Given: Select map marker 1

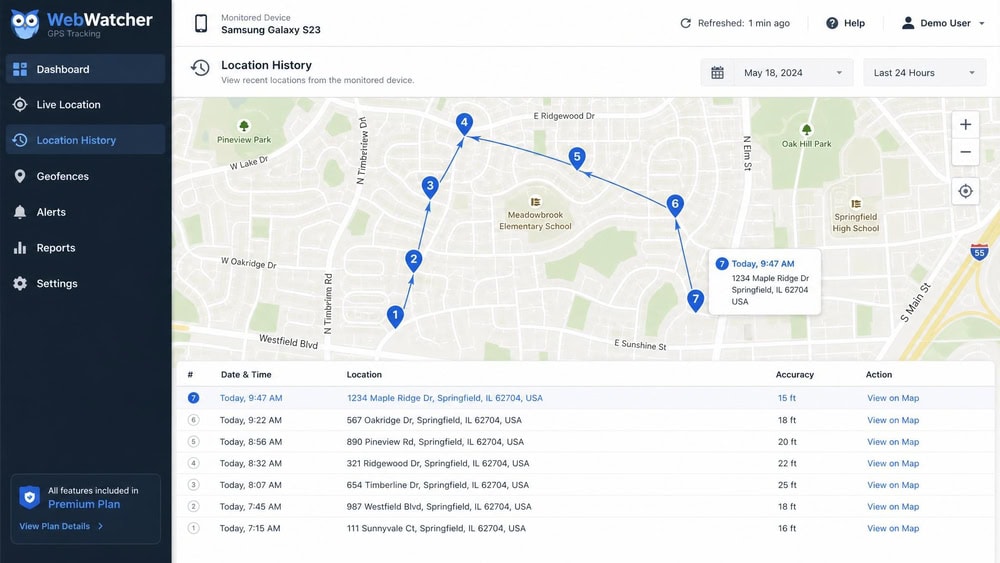Looking at the screenshot, I should [x=395, y=316].
